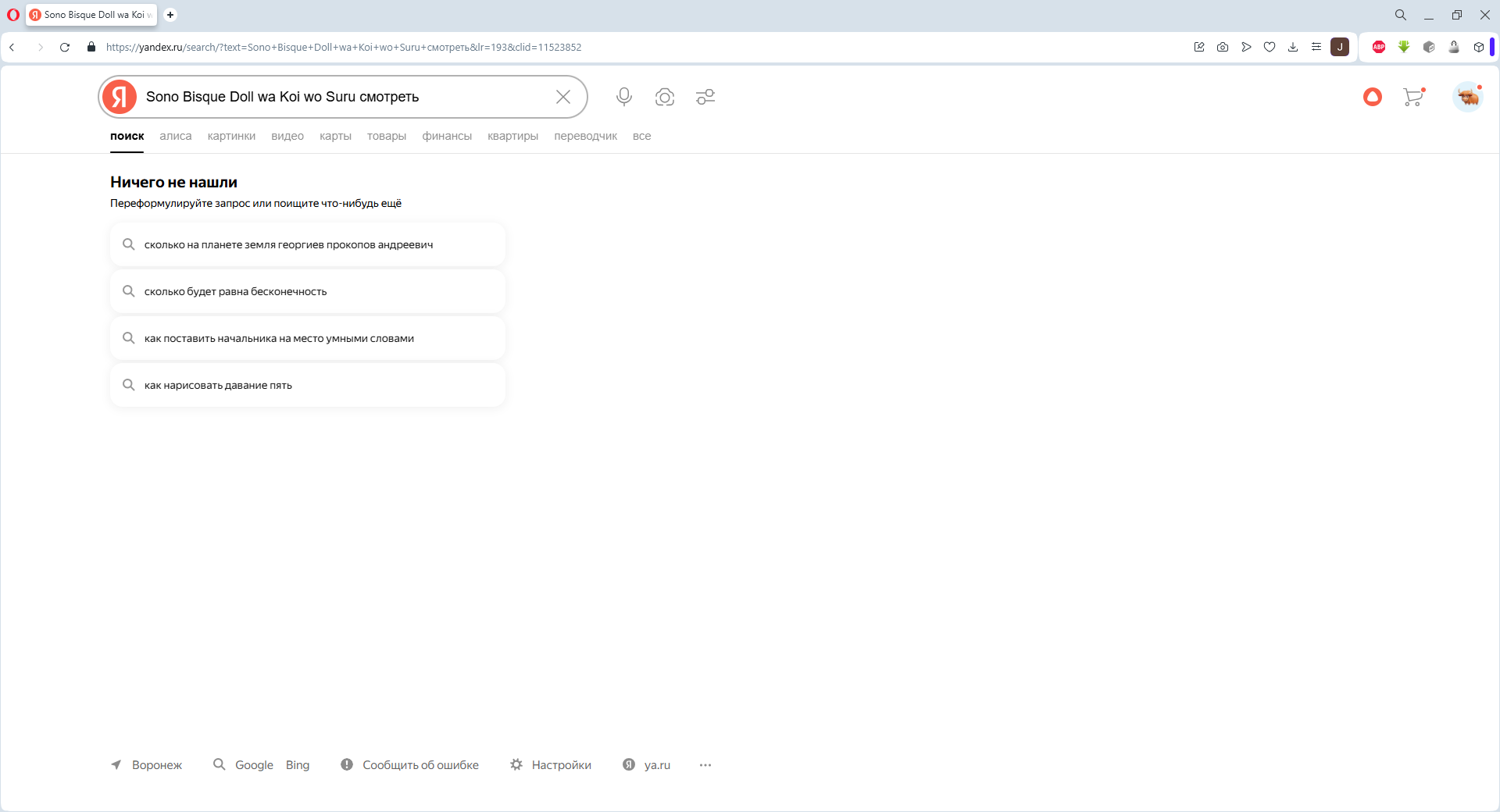Open search filter settings sliders icon
The width and height of the screenshot is (1500, 812).
pos(705,97)
